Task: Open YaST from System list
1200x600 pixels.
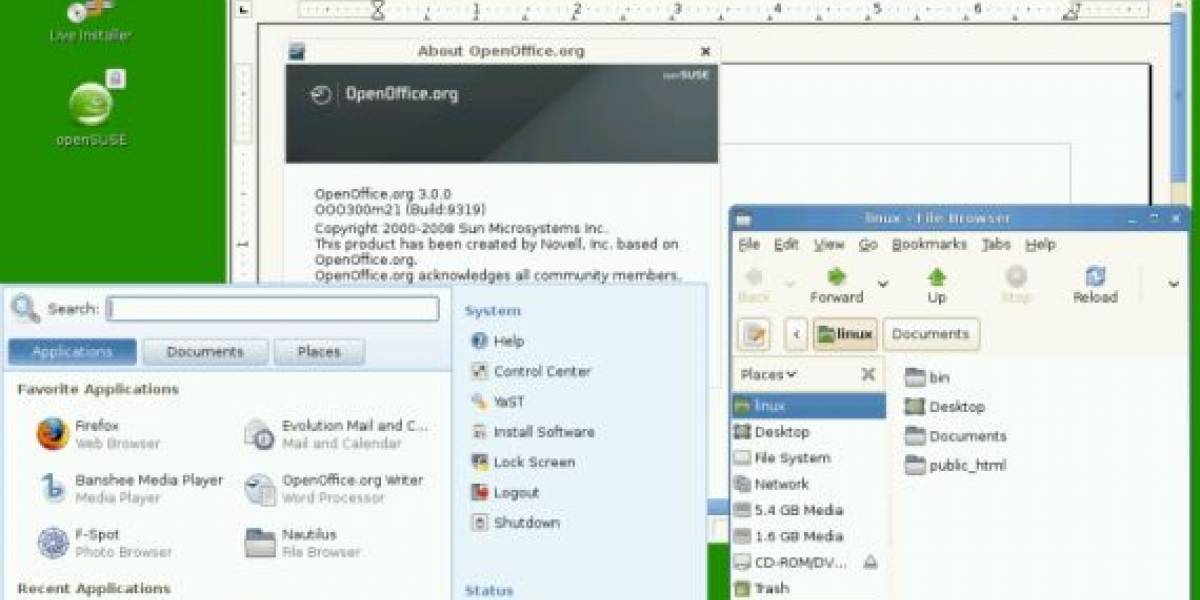Action: point(496,401)
